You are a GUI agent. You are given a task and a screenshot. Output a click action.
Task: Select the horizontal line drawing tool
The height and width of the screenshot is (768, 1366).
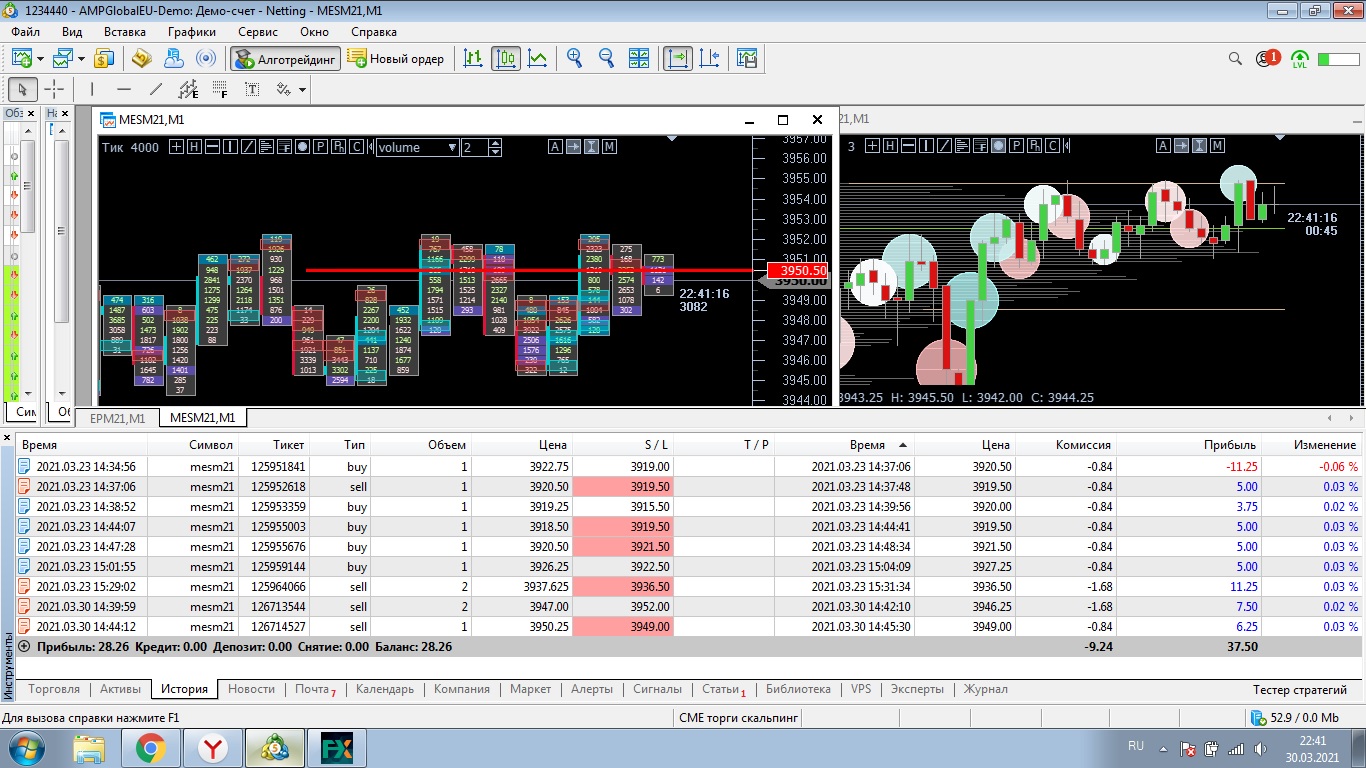[124, 89]
